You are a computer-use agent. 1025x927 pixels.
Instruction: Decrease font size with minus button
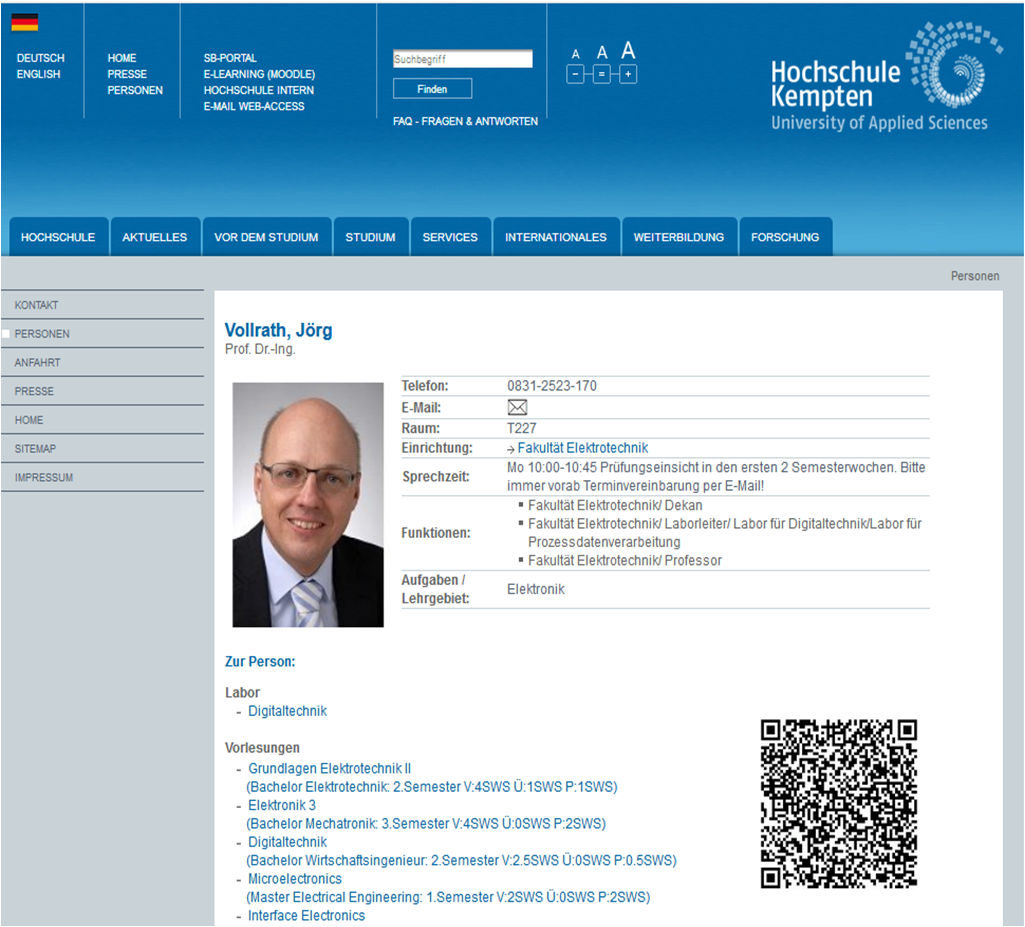point(575,74)
